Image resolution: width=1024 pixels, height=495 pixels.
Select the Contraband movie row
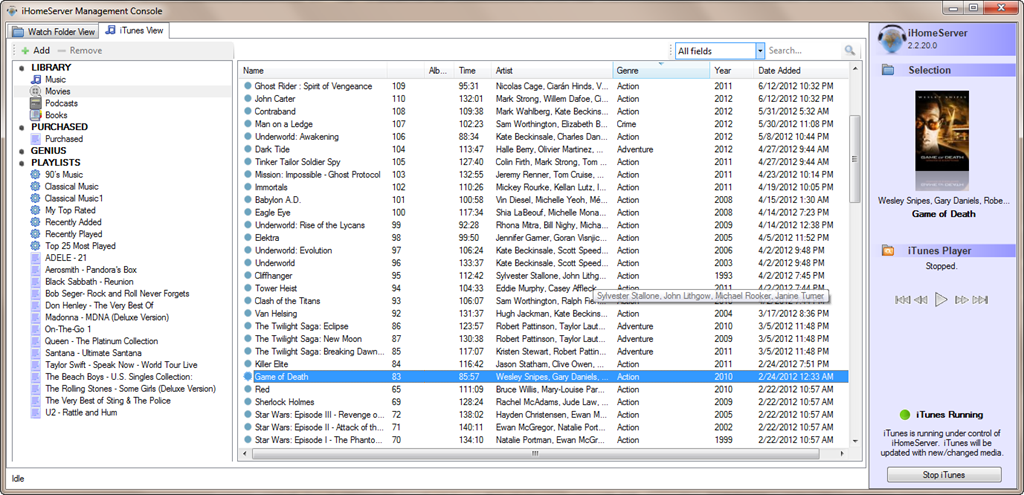click(x=543, y=111)
